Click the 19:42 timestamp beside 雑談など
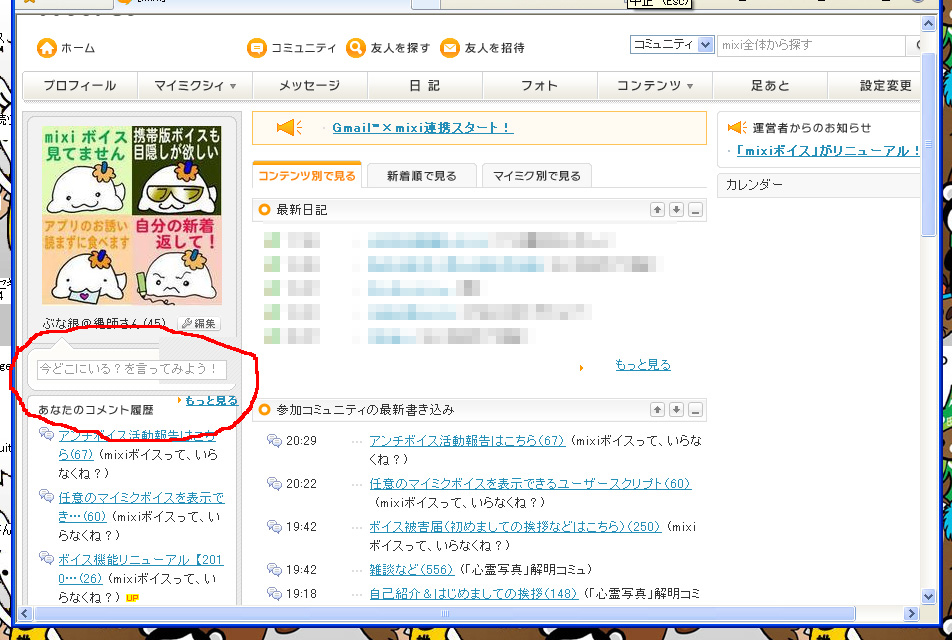The image size is (952, 640). click(301, 570)
